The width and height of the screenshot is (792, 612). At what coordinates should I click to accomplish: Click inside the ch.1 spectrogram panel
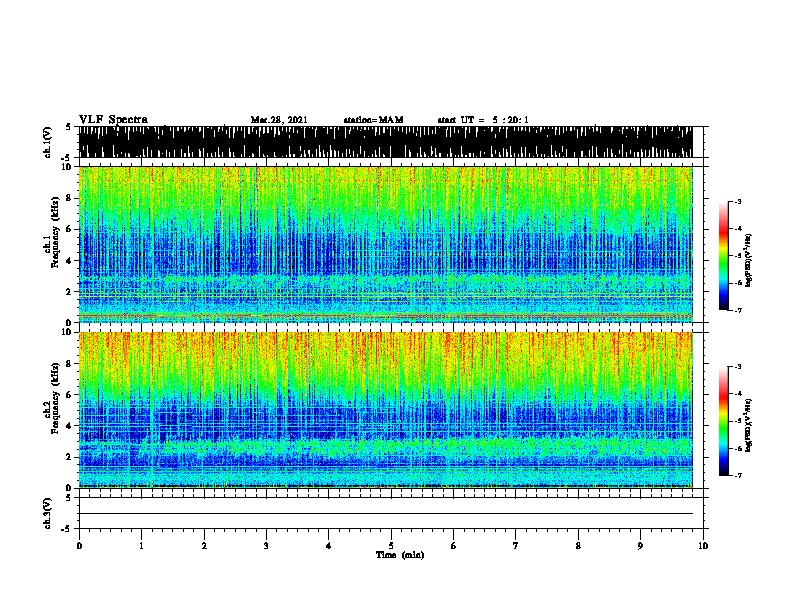click(386, 244)
